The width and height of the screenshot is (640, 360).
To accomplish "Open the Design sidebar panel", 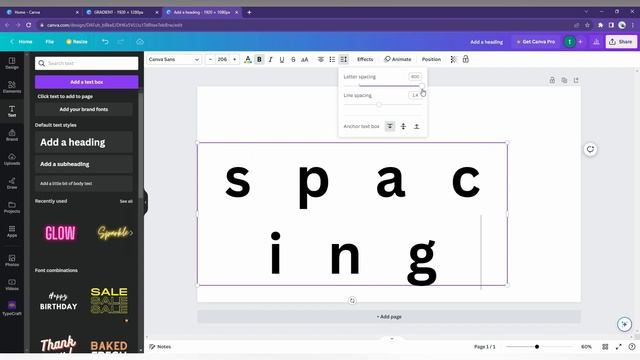I will pos(12,63).
